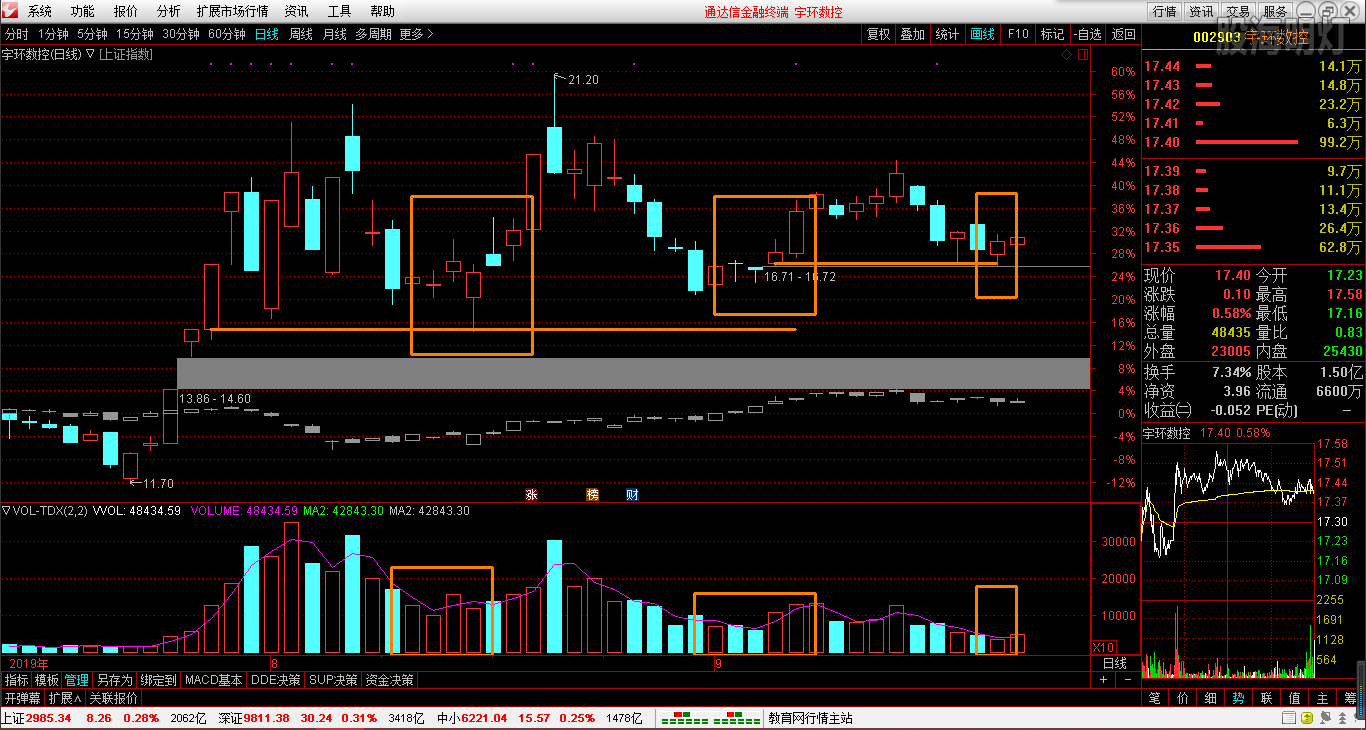Expand the 更多 > period options
Viewport: 1366px width, 730px height.
coord(416,34)
